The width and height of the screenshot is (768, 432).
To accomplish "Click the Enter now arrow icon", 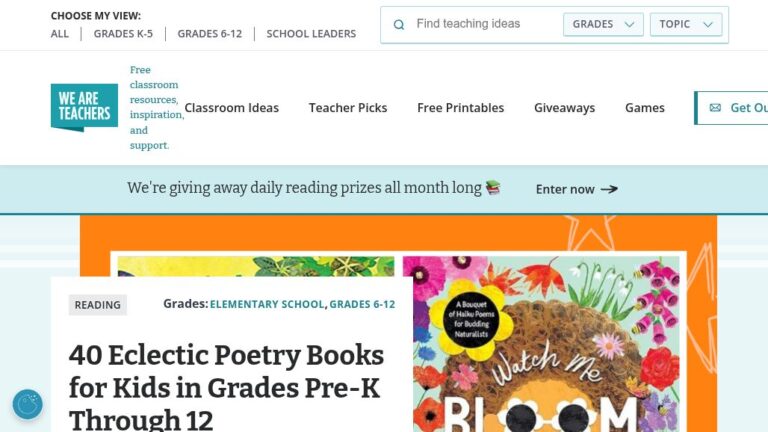I will tap(609, 189).
